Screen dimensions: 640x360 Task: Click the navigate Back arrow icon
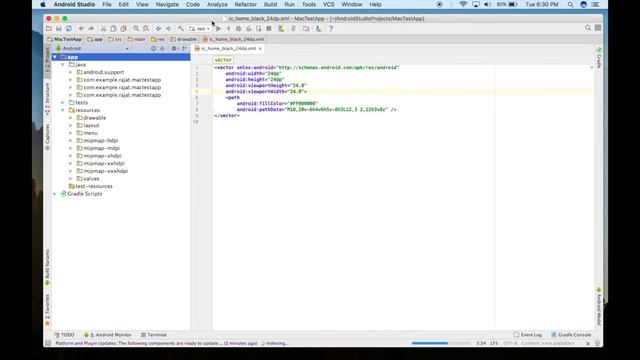pyautogui.click(x=158, y=29)
